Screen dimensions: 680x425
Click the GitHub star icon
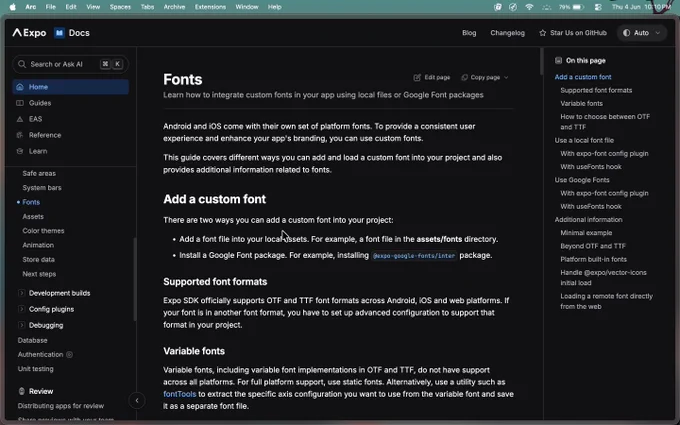point(543,33)
